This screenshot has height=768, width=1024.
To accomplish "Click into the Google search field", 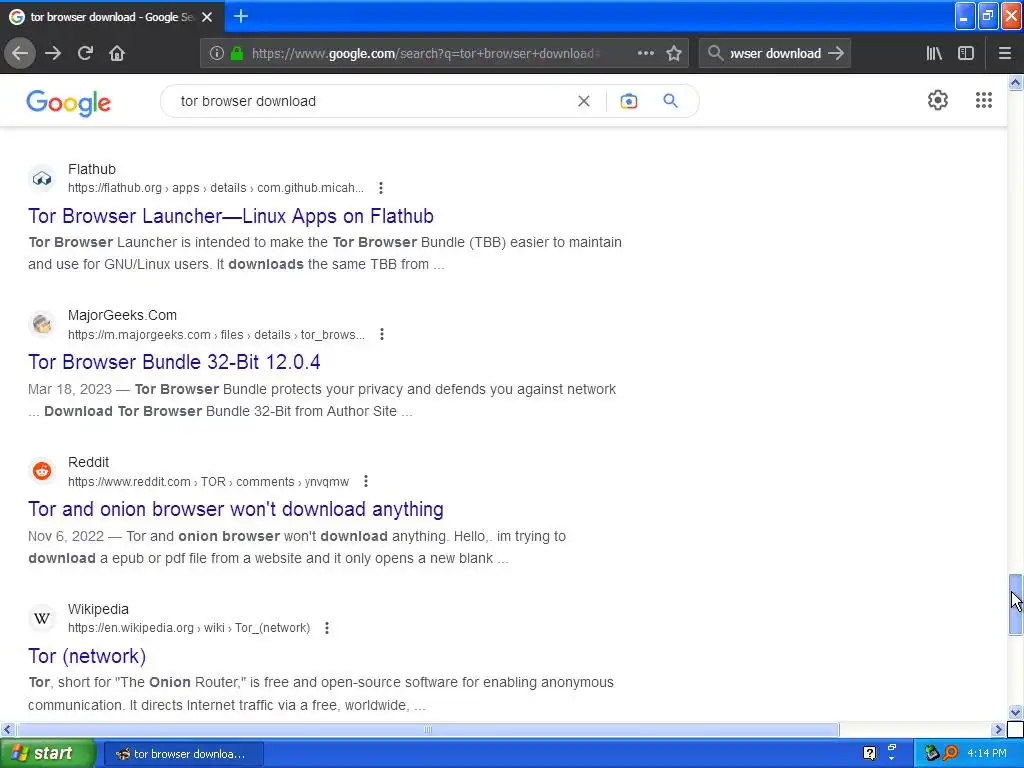I will tap(372, 101).
